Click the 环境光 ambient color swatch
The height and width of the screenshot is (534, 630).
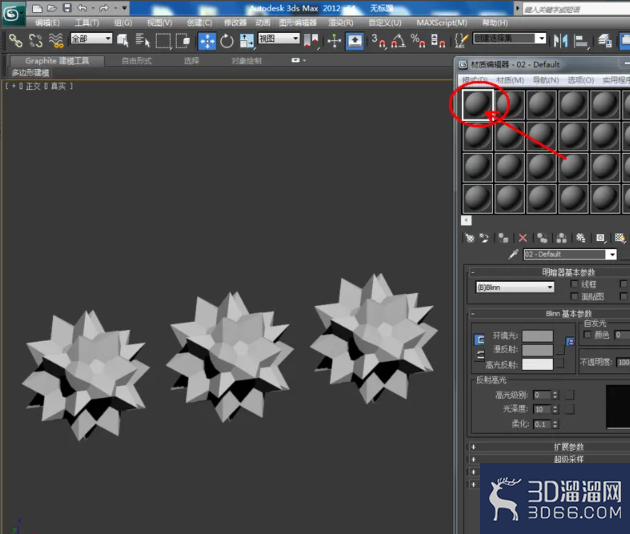point(538,336)
